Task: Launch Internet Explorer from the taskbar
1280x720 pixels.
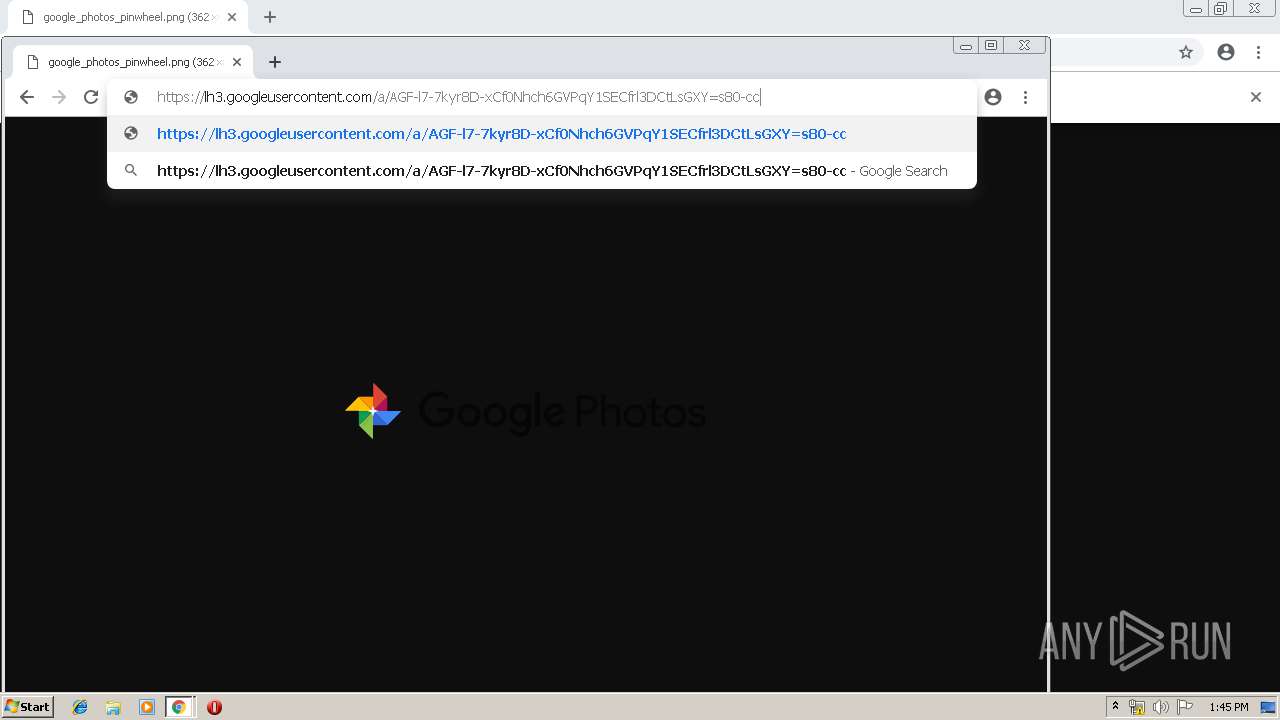Action: (80, 707)
